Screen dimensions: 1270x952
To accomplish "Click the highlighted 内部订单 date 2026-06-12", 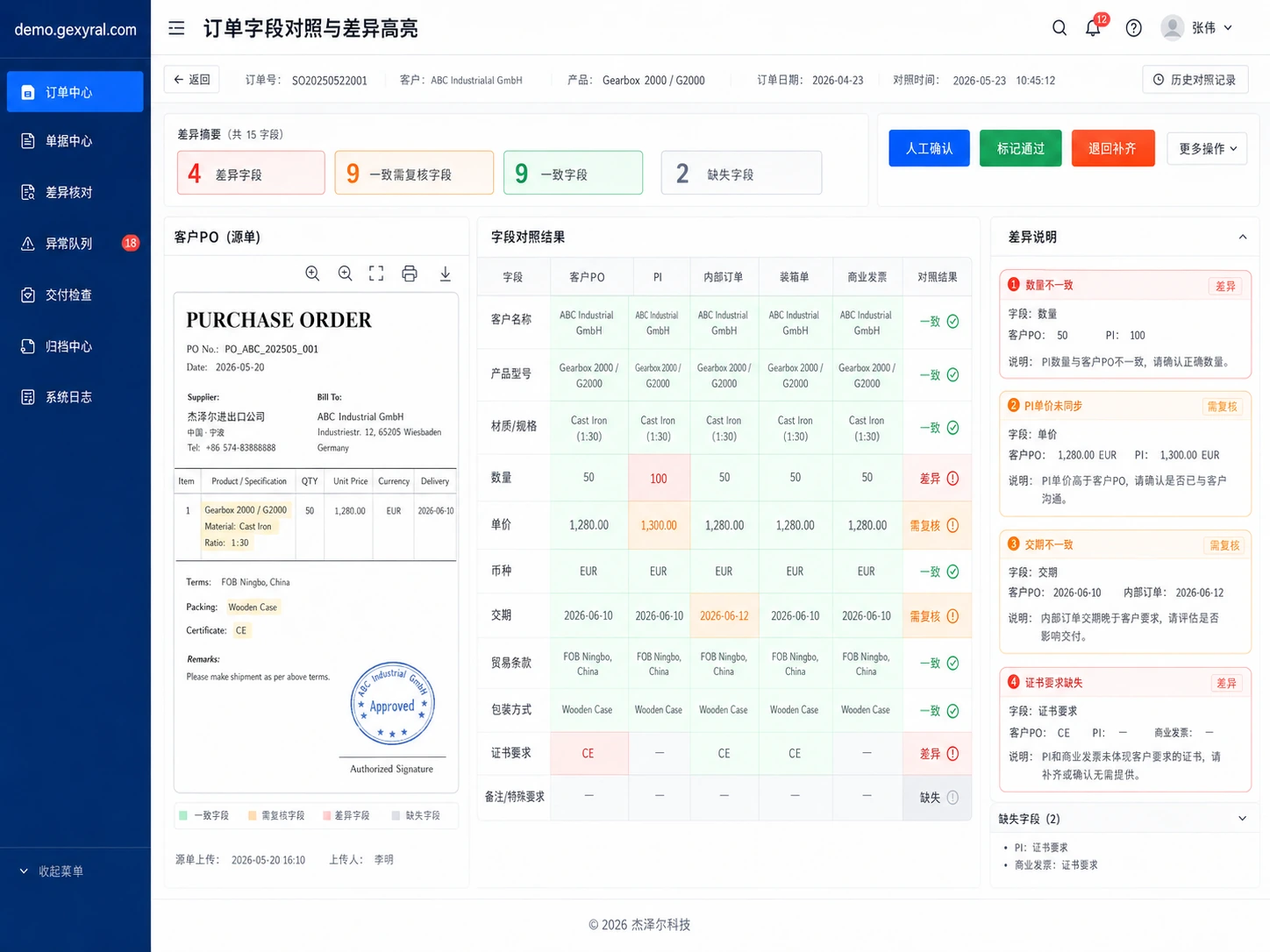I will click(x=724, y=616).
